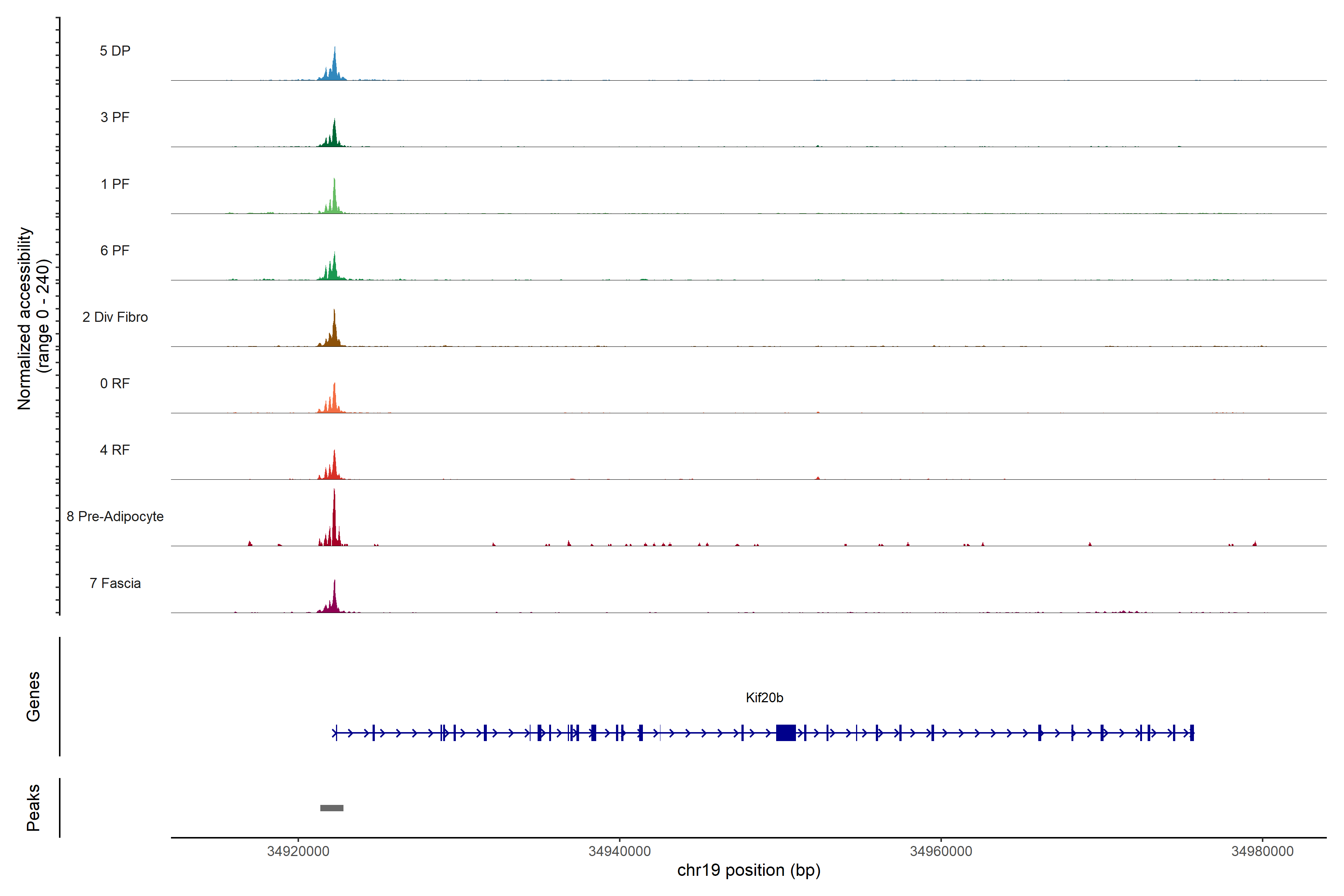Image resolution: width=1344 pixels, height=896 pixels.
Task: Click the 34920000 axis tick label
Action: (x=298, y=852)
